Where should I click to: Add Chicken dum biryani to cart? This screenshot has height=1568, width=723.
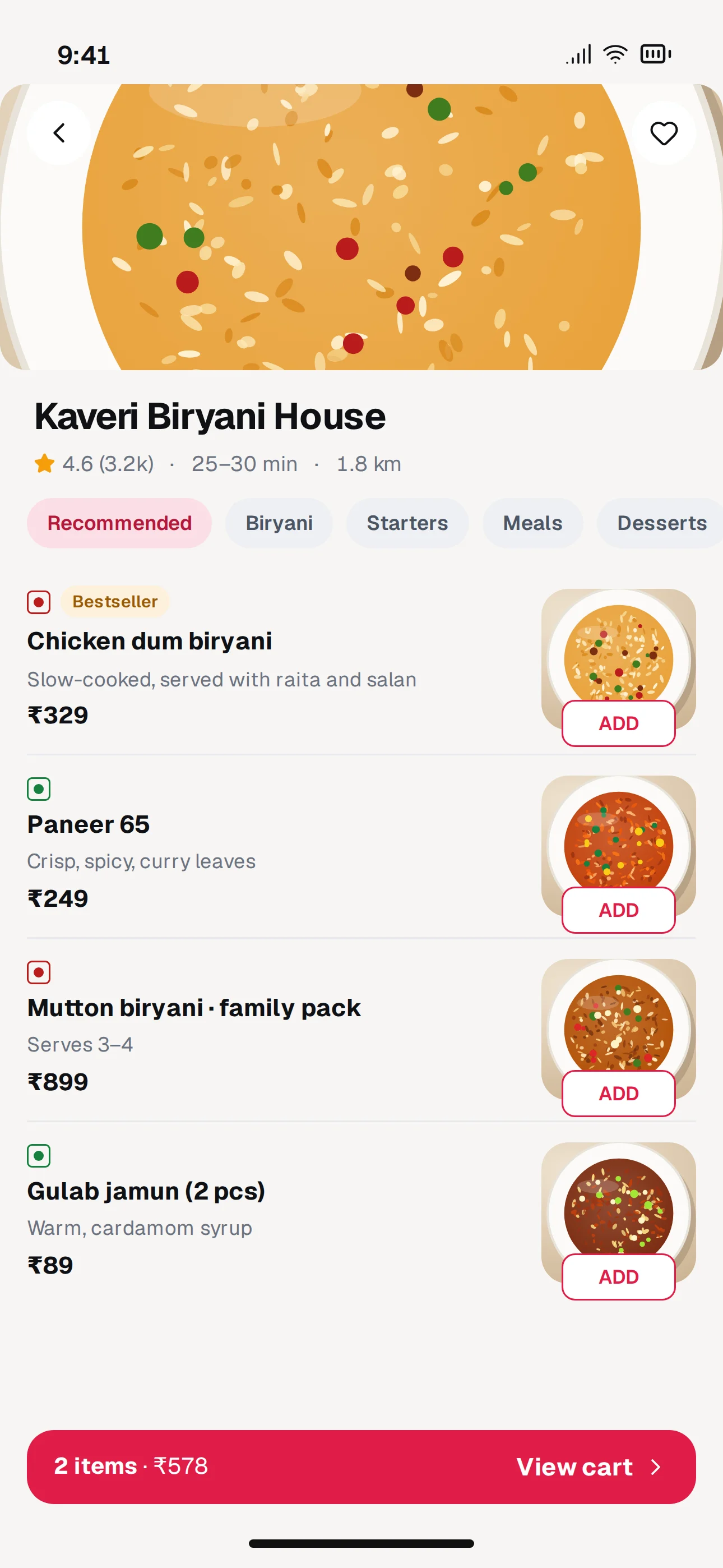pyautogui.click(x=618, y=723)
